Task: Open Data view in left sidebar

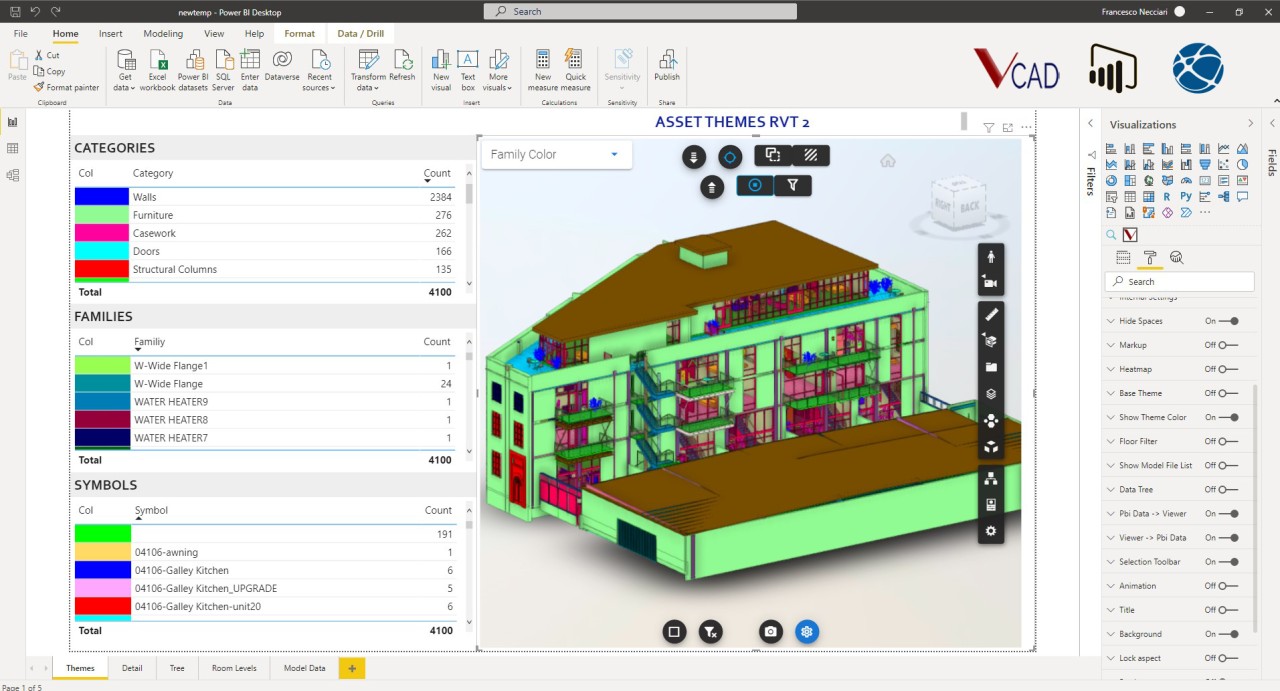Action: [13, 148]
